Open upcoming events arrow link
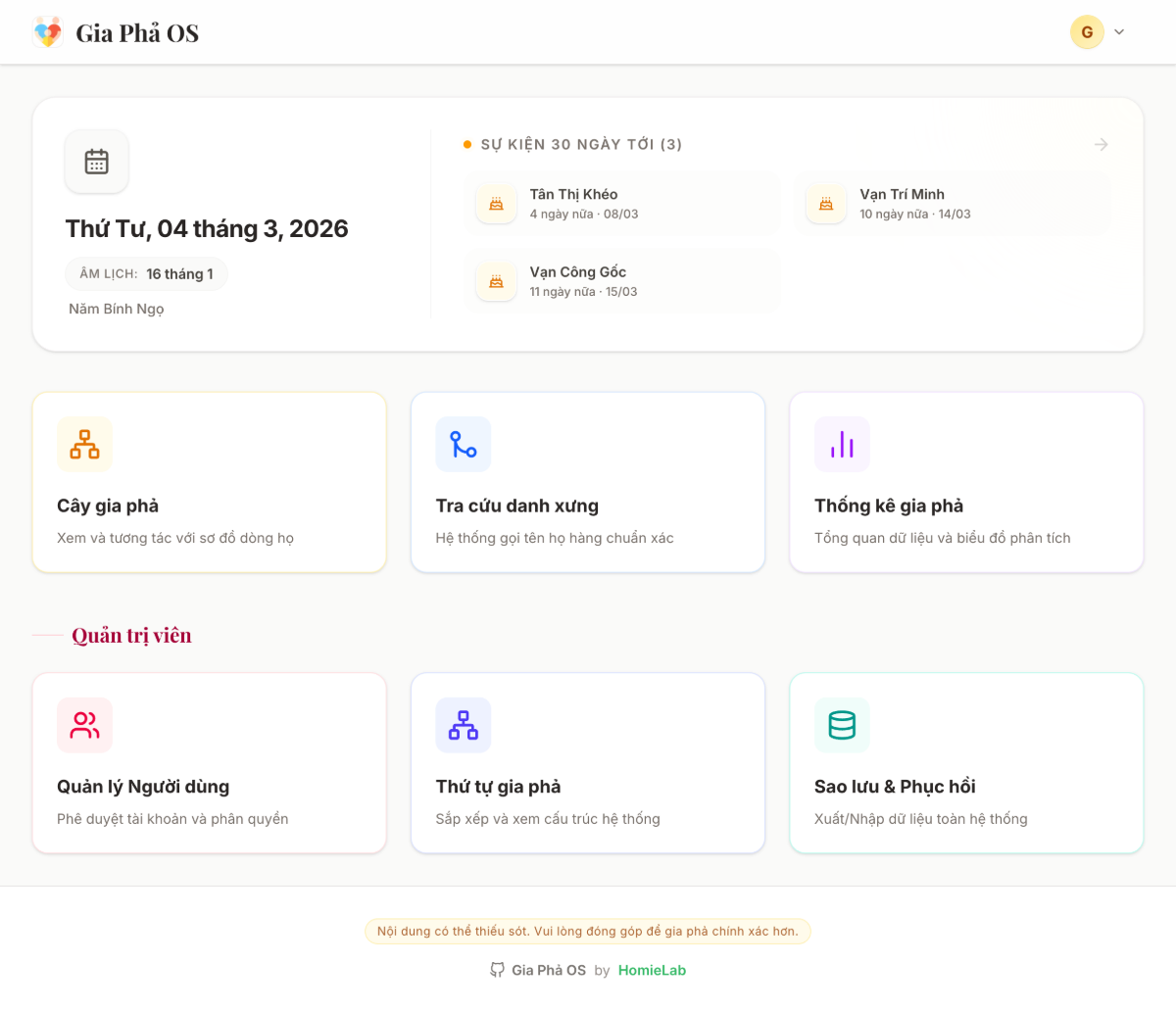This screenshot has width=1176, height=1012. tap(1102, 145)
